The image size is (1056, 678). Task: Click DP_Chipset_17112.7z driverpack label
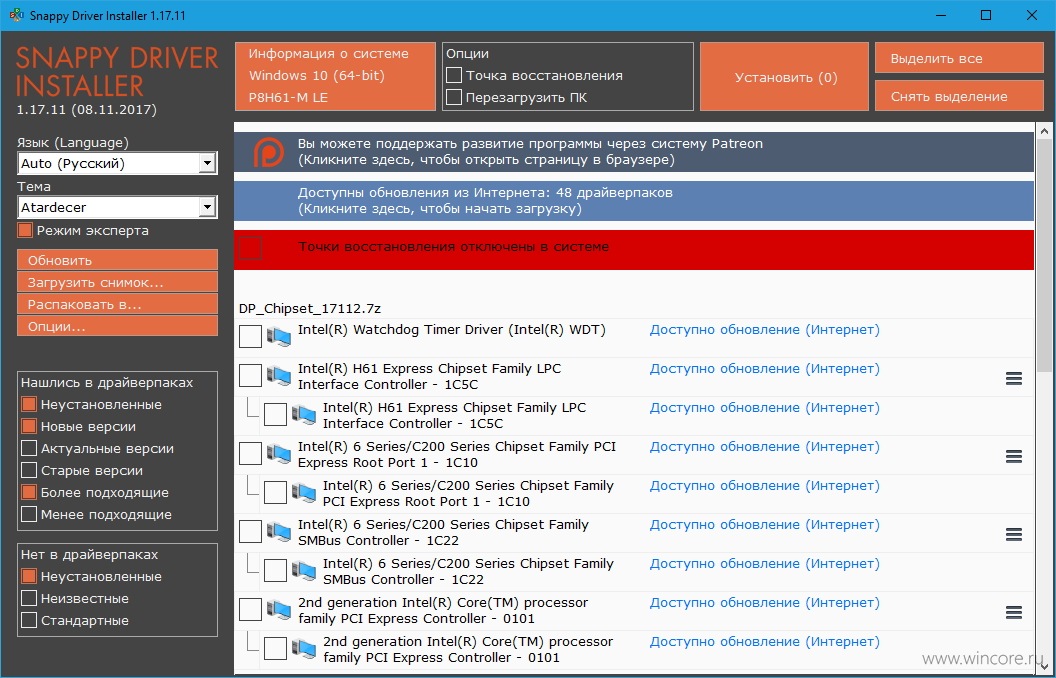pyautogui.click(x=310, y=308)
